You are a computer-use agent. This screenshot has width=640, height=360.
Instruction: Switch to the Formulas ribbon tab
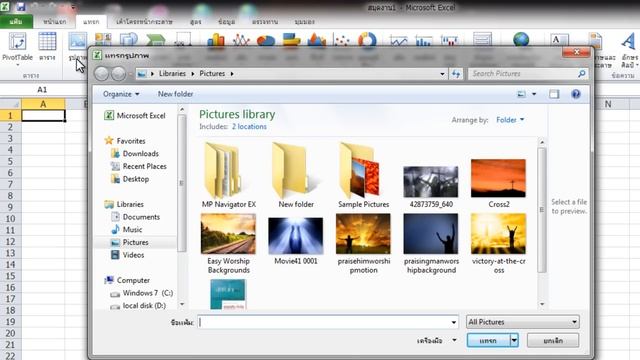(196, 22)
